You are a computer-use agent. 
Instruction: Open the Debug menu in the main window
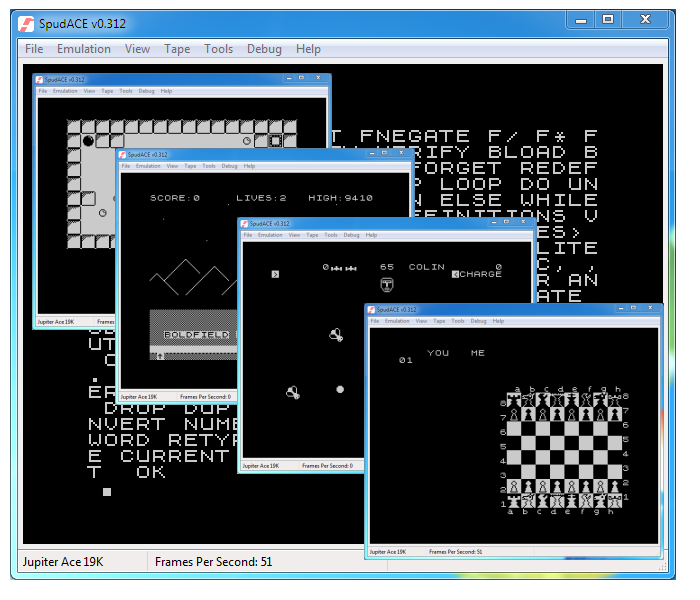(264, 49)
